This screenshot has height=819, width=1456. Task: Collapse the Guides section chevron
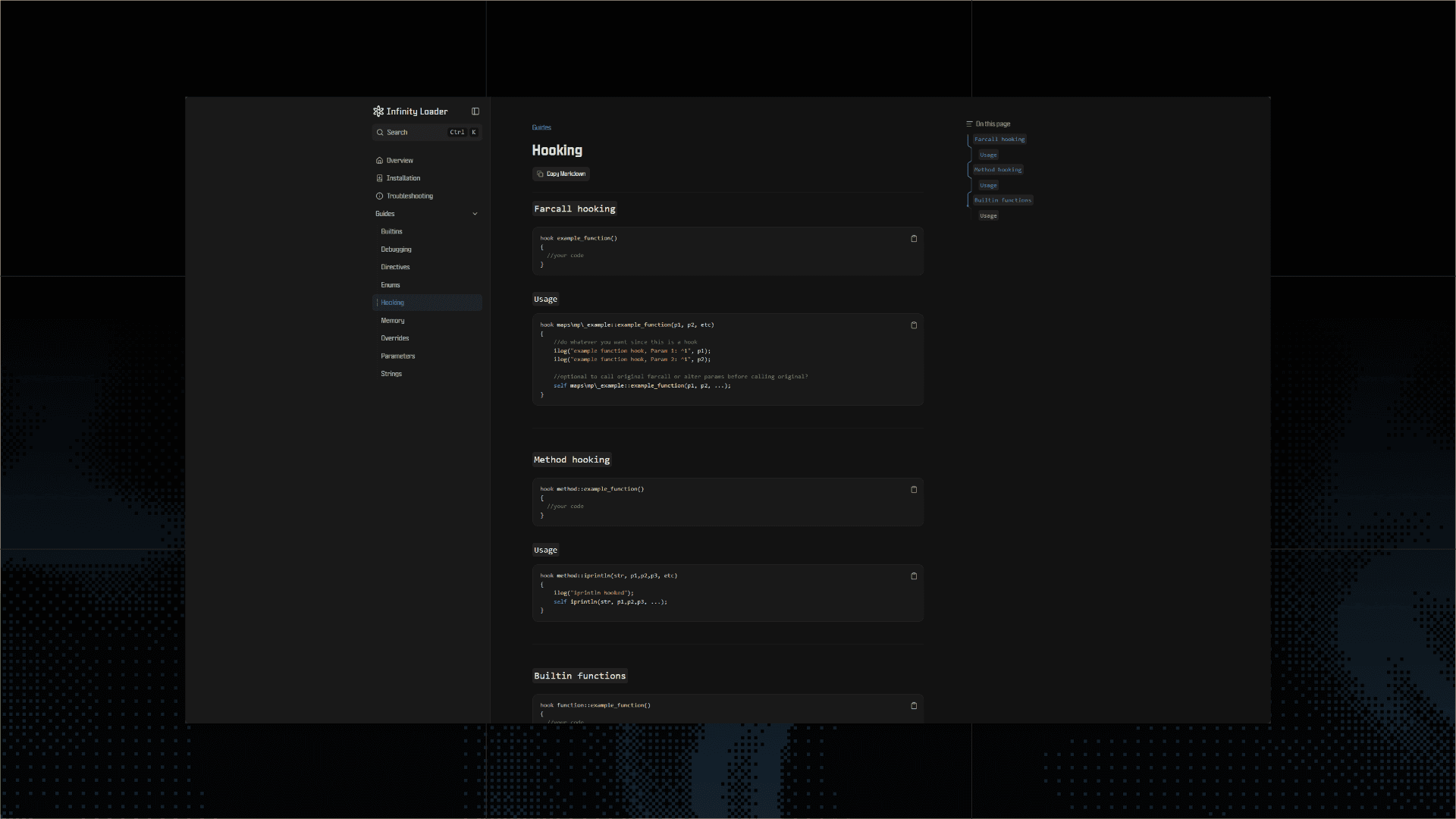[x=475, y=214]
